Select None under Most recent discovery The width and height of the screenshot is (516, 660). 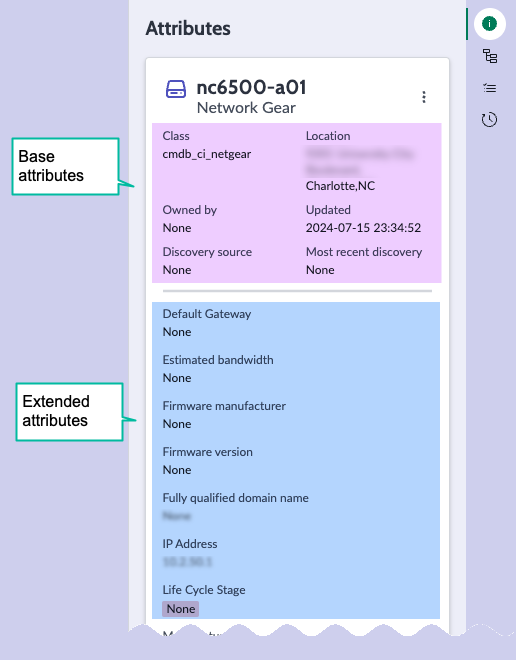(320, 270)
